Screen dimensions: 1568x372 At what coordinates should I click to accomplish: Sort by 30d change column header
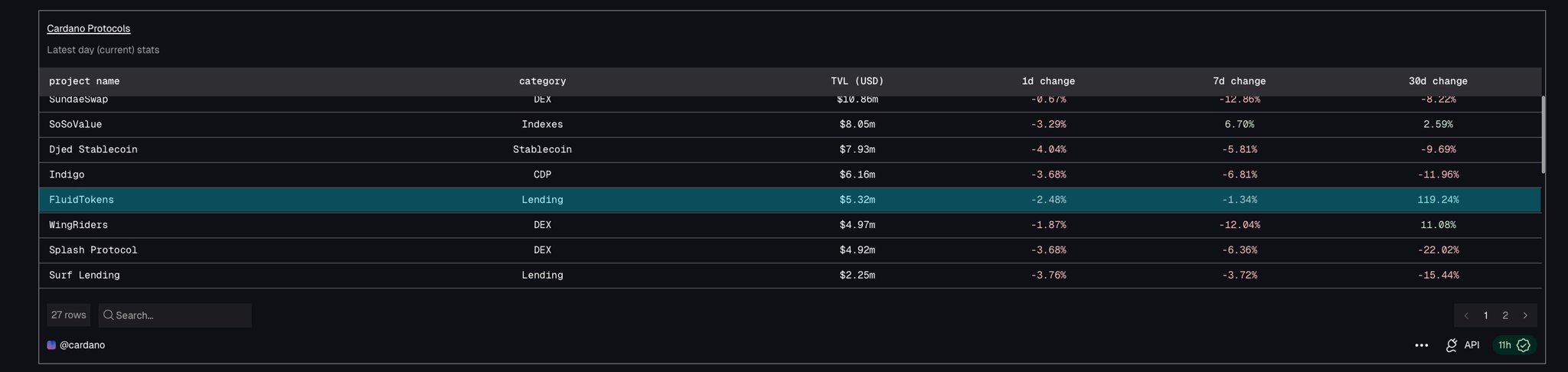tap(1437, 81)
